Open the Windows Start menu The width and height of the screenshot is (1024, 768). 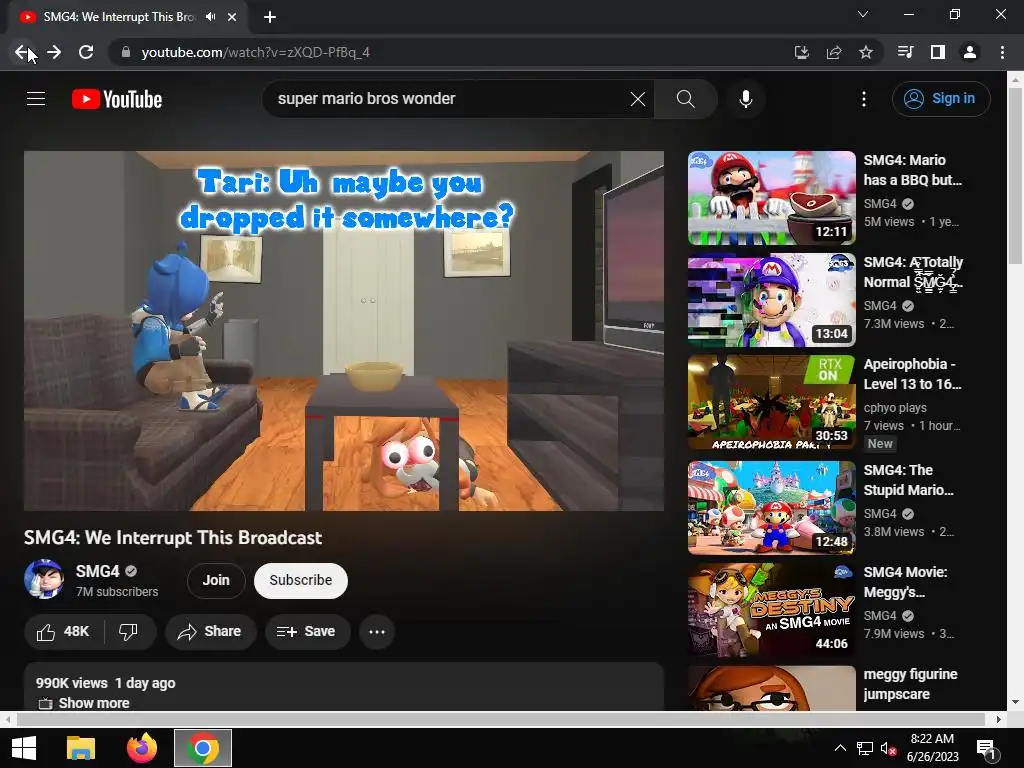pos(24,748)
